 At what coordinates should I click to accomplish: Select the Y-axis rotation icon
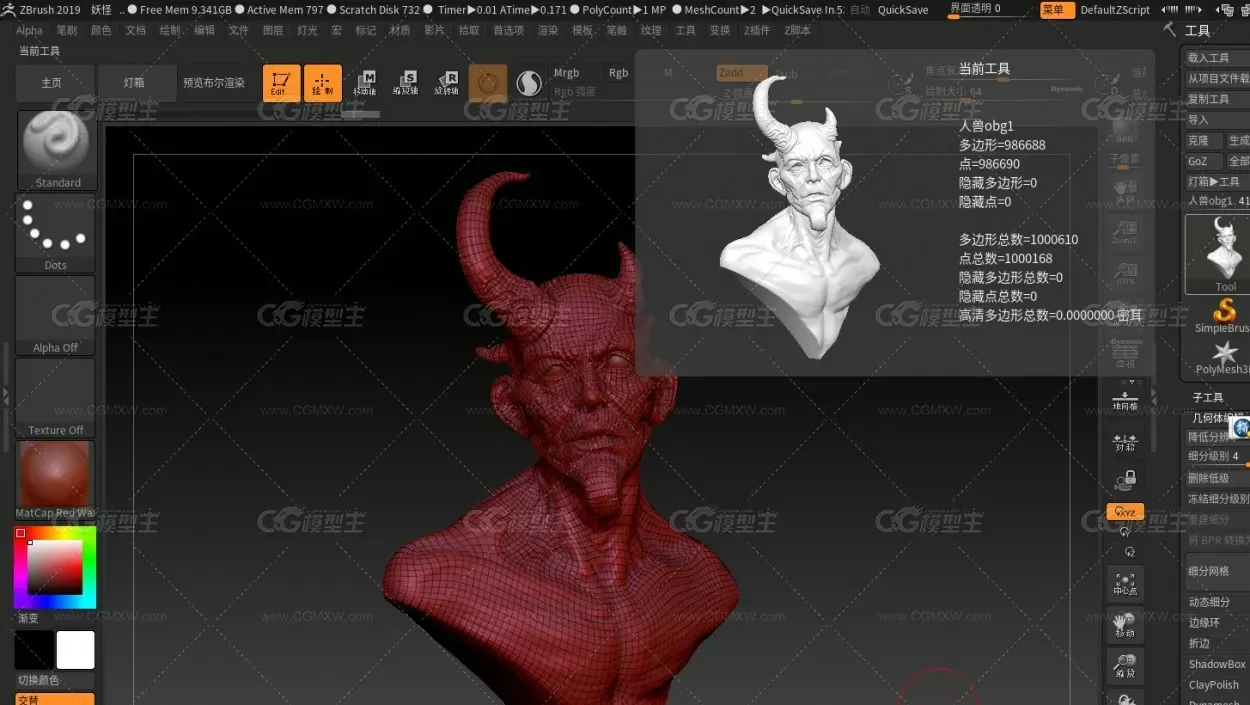coord(1125,532)
